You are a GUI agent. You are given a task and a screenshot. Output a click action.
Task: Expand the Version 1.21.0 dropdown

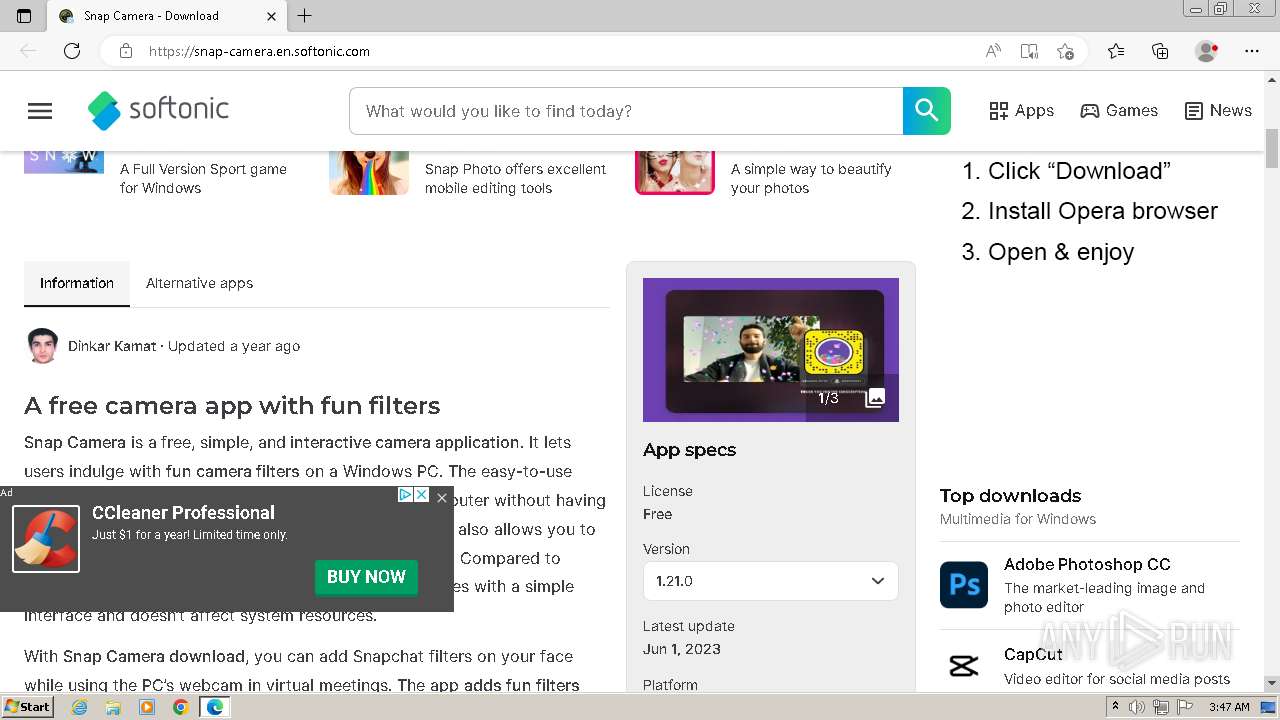pyautogui.click(x=771, y=581)
